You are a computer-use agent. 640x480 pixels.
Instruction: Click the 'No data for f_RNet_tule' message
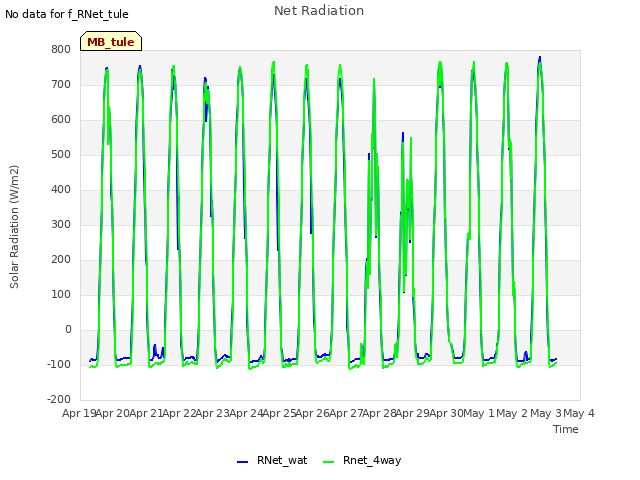click(67, 14)
